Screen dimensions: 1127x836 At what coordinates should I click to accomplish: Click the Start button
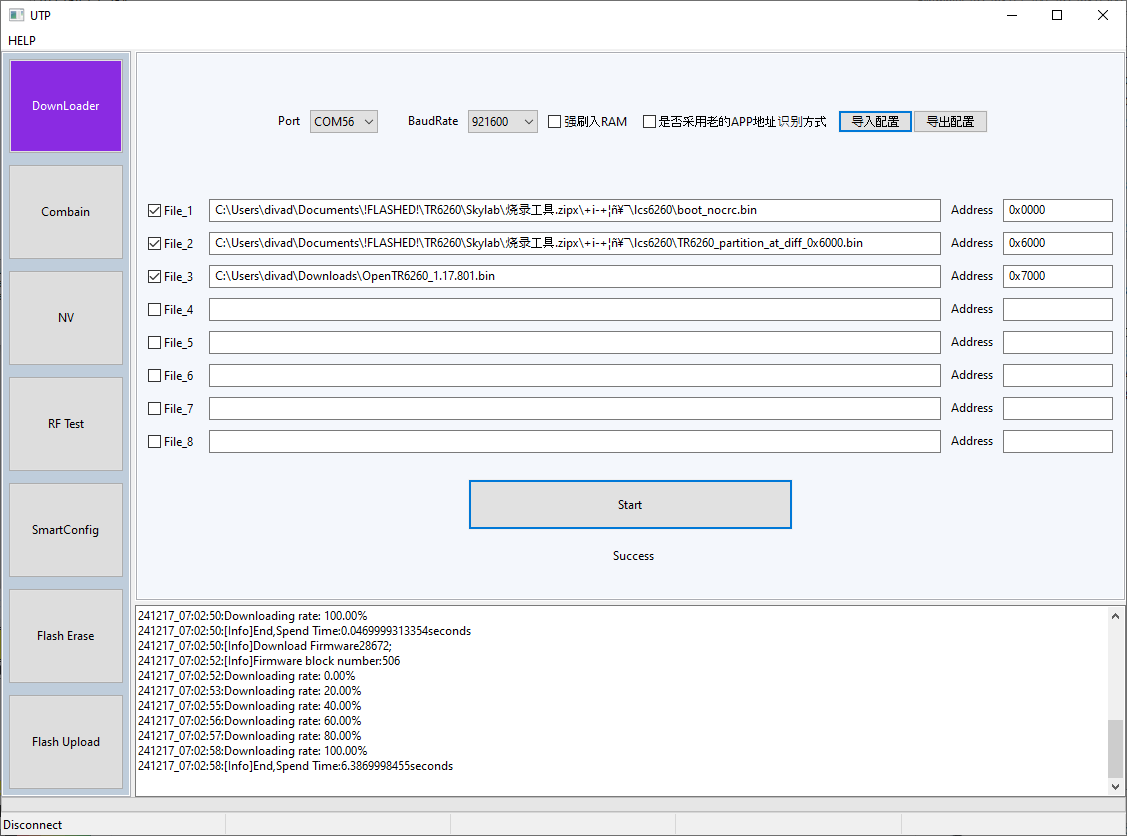click(x=630, y=505)
